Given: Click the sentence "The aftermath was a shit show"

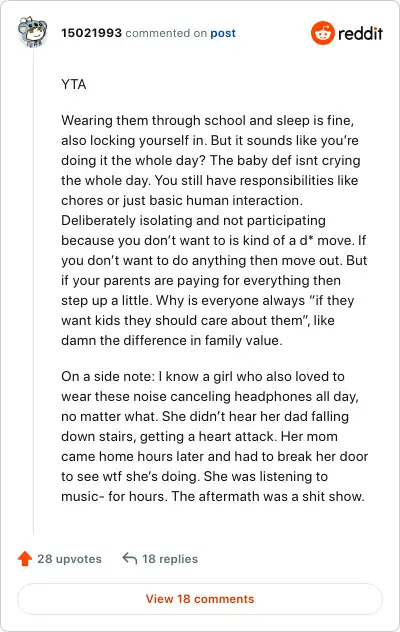Looking at the screenshot, I should [268, 496].
